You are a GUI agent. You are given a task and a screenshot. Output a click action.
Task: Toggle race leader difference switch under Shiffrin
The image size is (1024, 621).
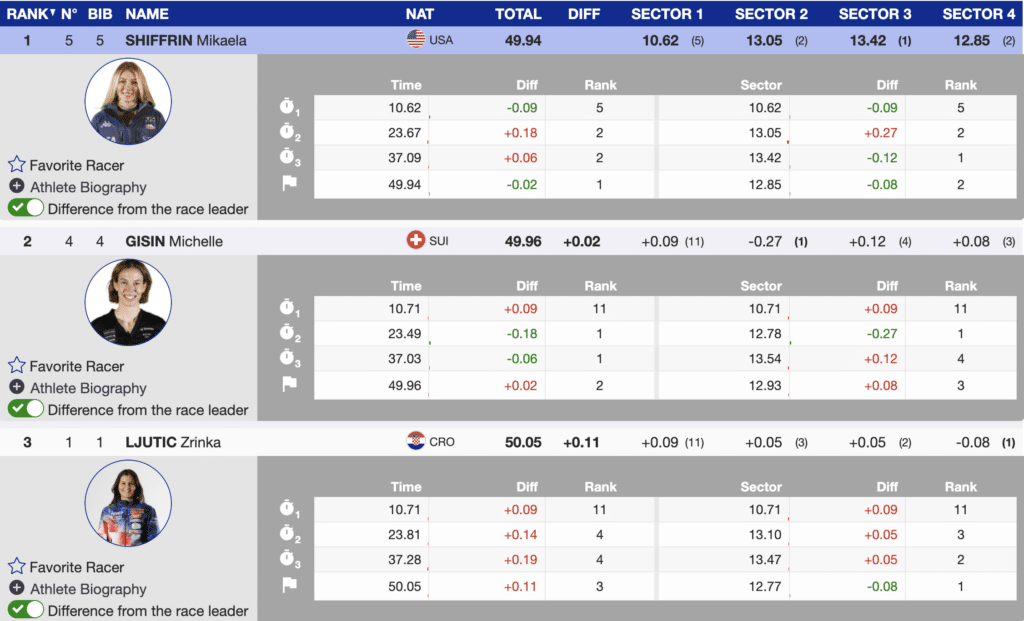(x=26, y=208)
